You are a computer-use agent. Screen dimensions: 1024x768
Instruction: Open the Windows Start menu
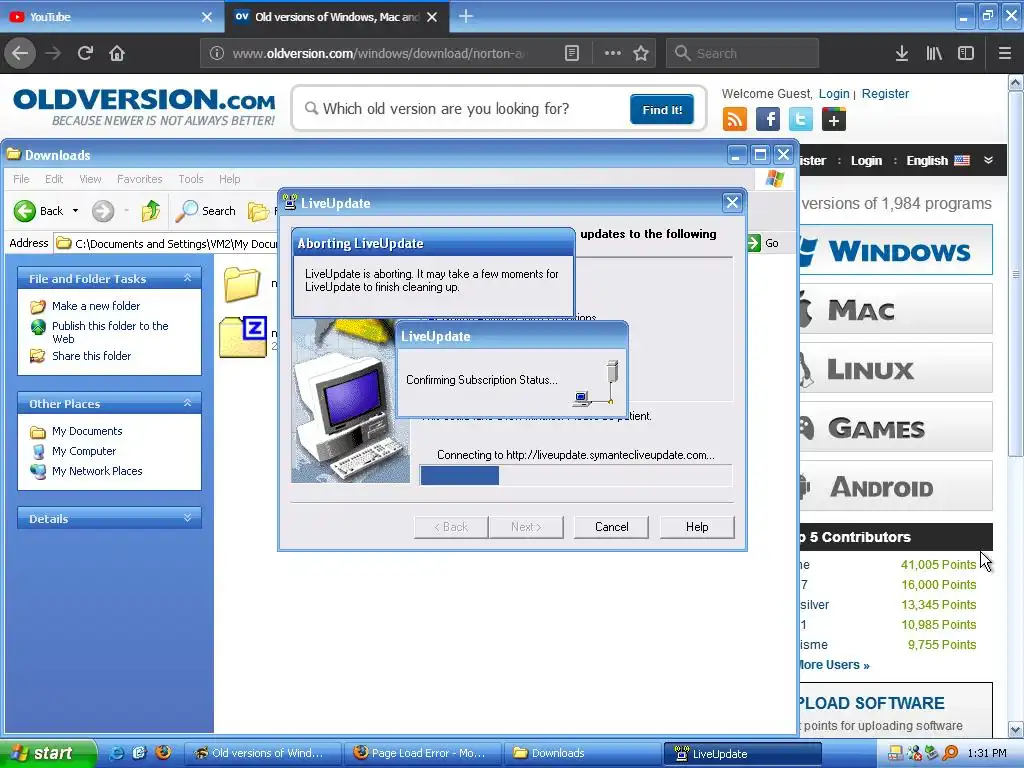(x=48, y=753)
